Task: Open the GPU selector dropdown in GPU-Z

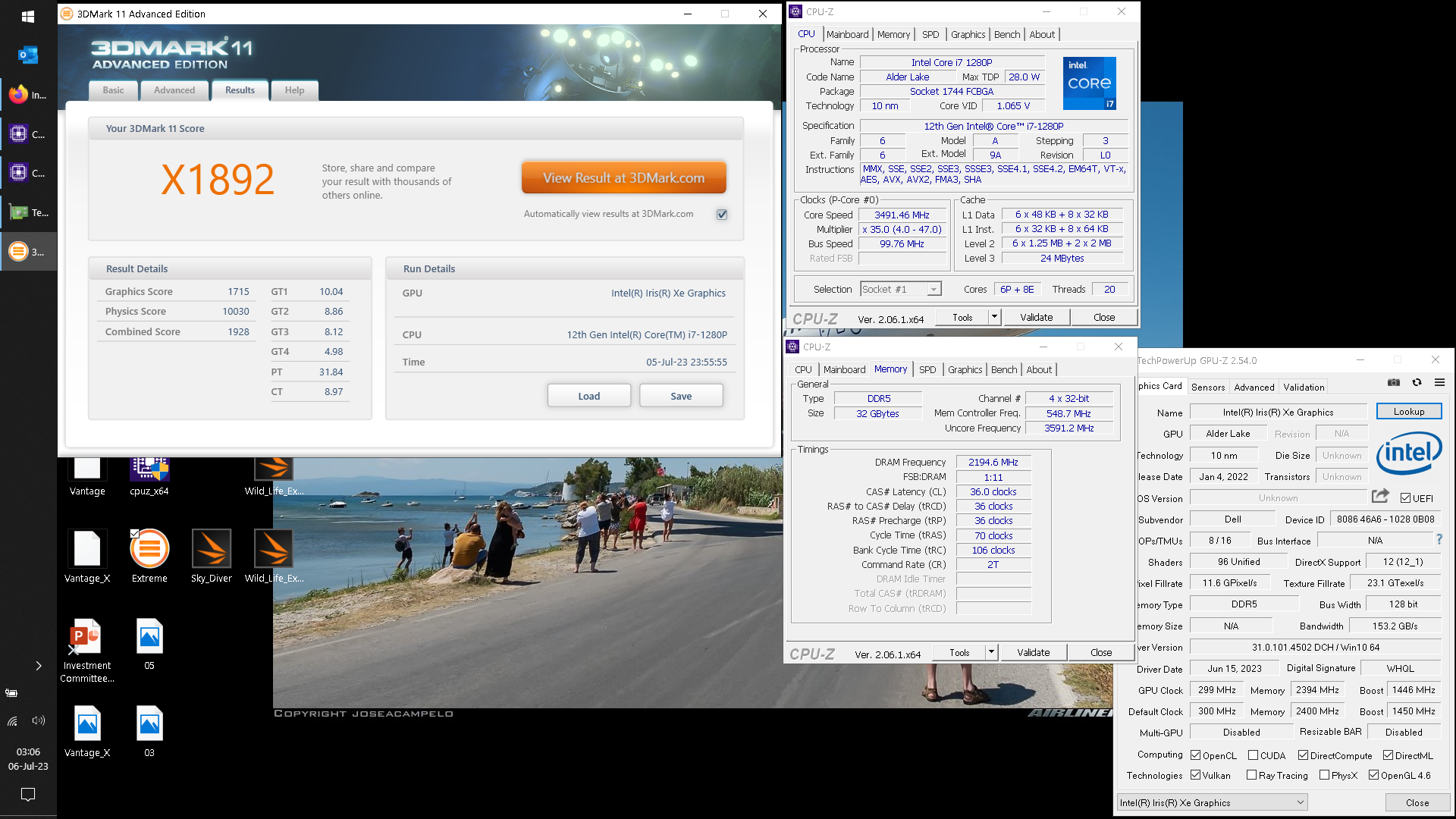Action: (1213, 802)
